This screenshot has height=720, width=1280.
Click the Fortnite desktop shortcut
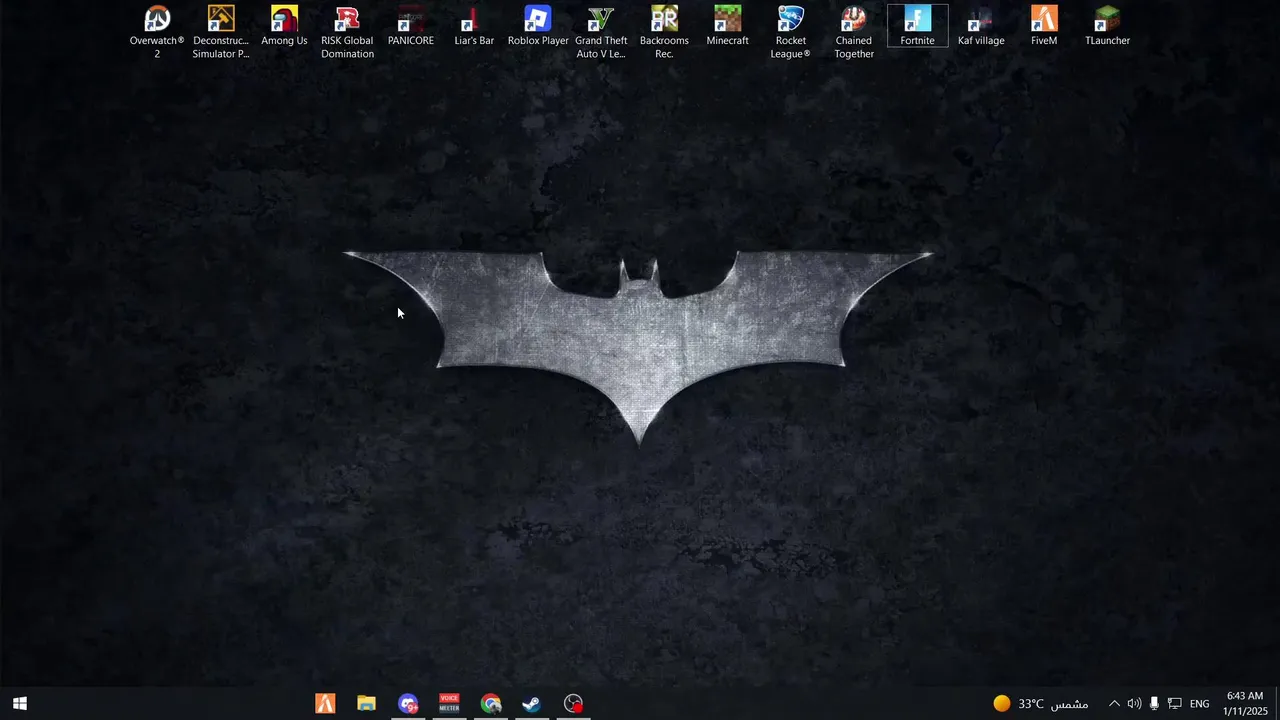click(x=917, y=26)
